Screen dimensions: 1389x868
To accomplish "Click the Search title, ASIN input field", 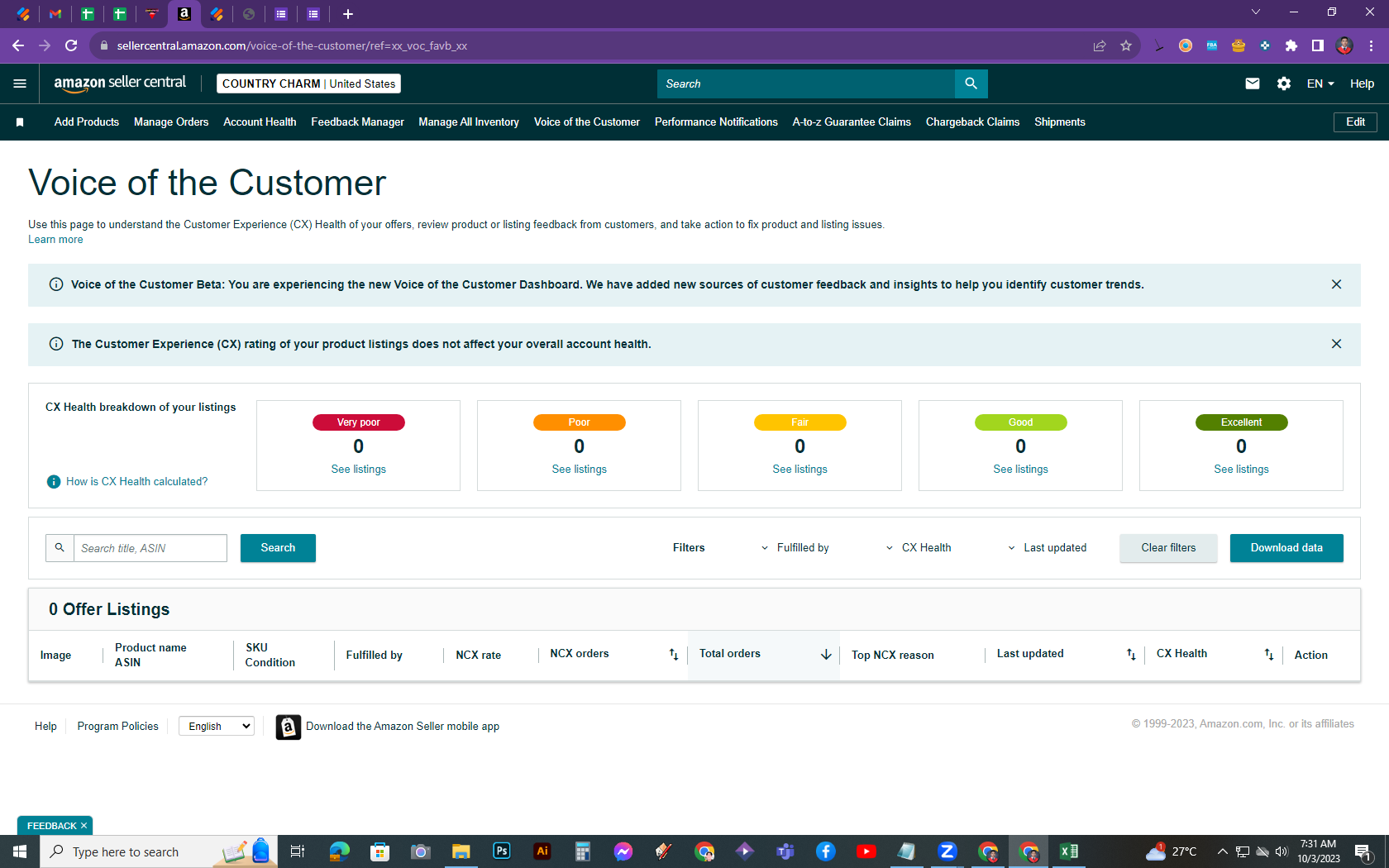I will coord(150,548).
